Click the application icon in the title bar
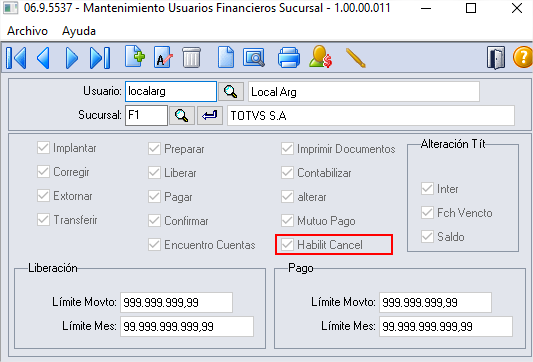Viewport: 533px width, 362px height. (x=10, y=8)
